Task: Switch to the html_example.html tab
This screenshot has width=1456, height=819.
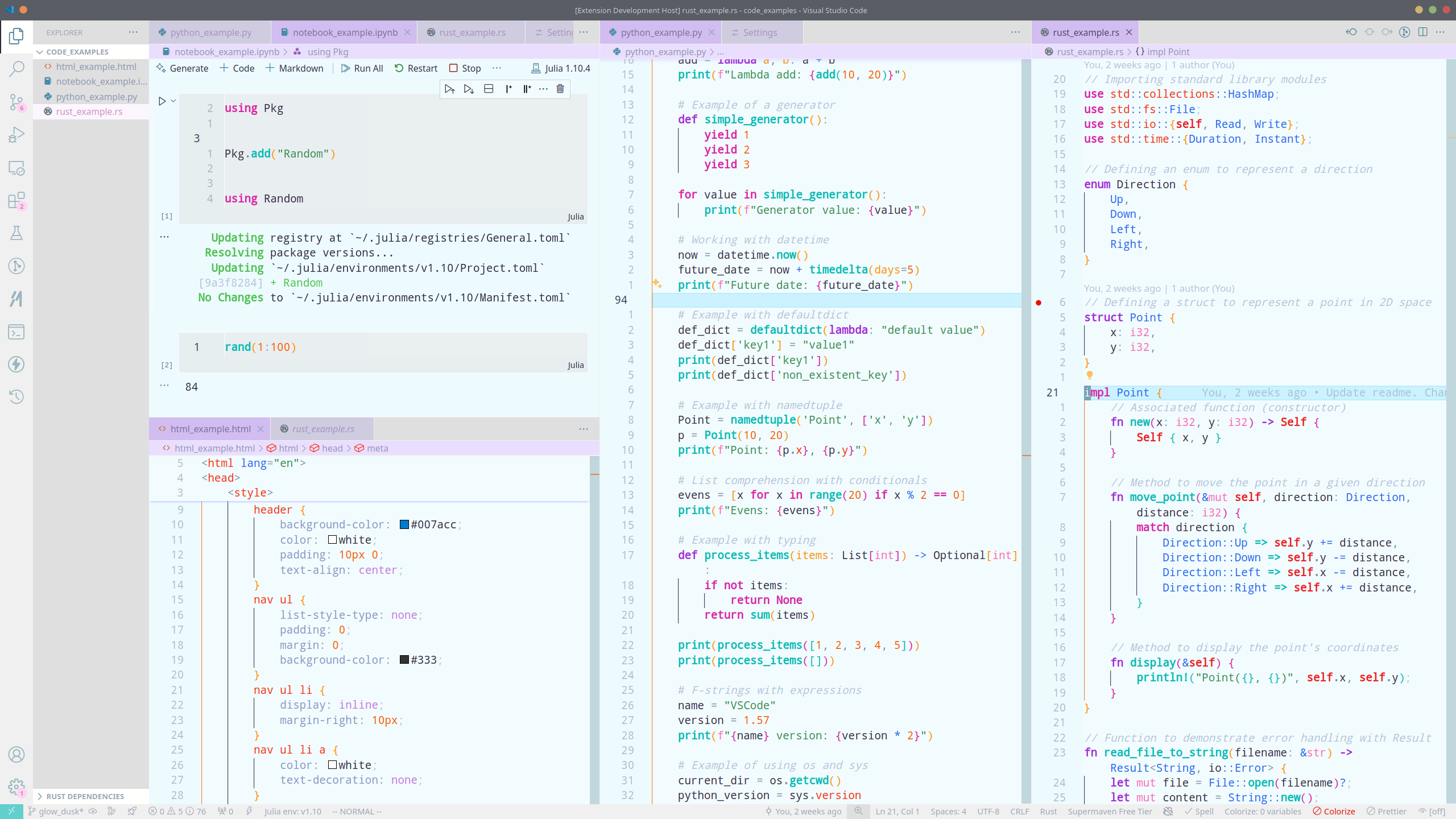Action: 210,429
